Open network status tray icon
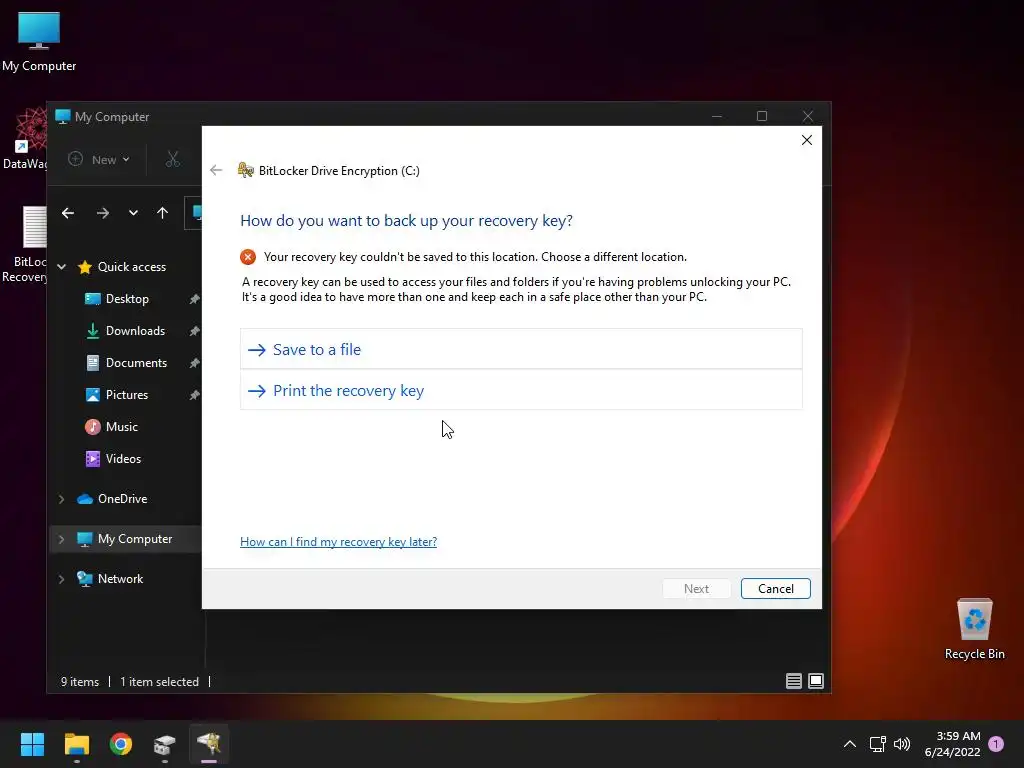Viewport: 1024px width, 768px height. pyautogui.click(x=877, y=744)
